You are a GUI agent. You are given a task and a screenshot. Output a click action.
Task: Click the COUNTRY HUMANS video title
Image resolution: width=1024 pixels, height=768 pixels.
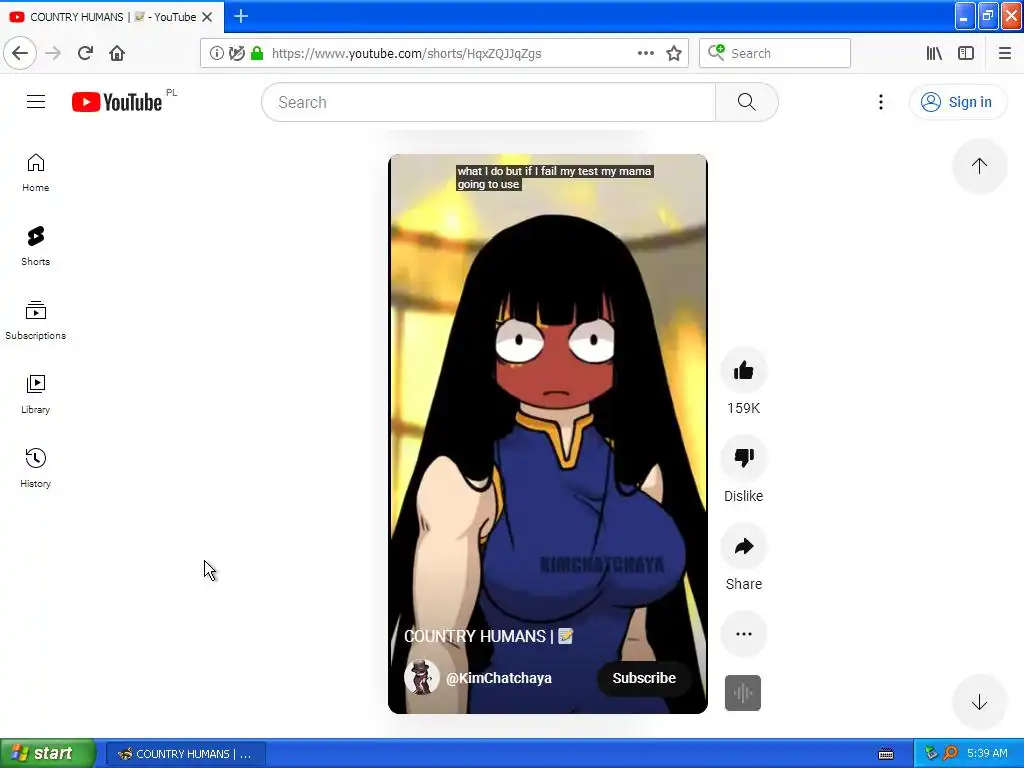488,636
